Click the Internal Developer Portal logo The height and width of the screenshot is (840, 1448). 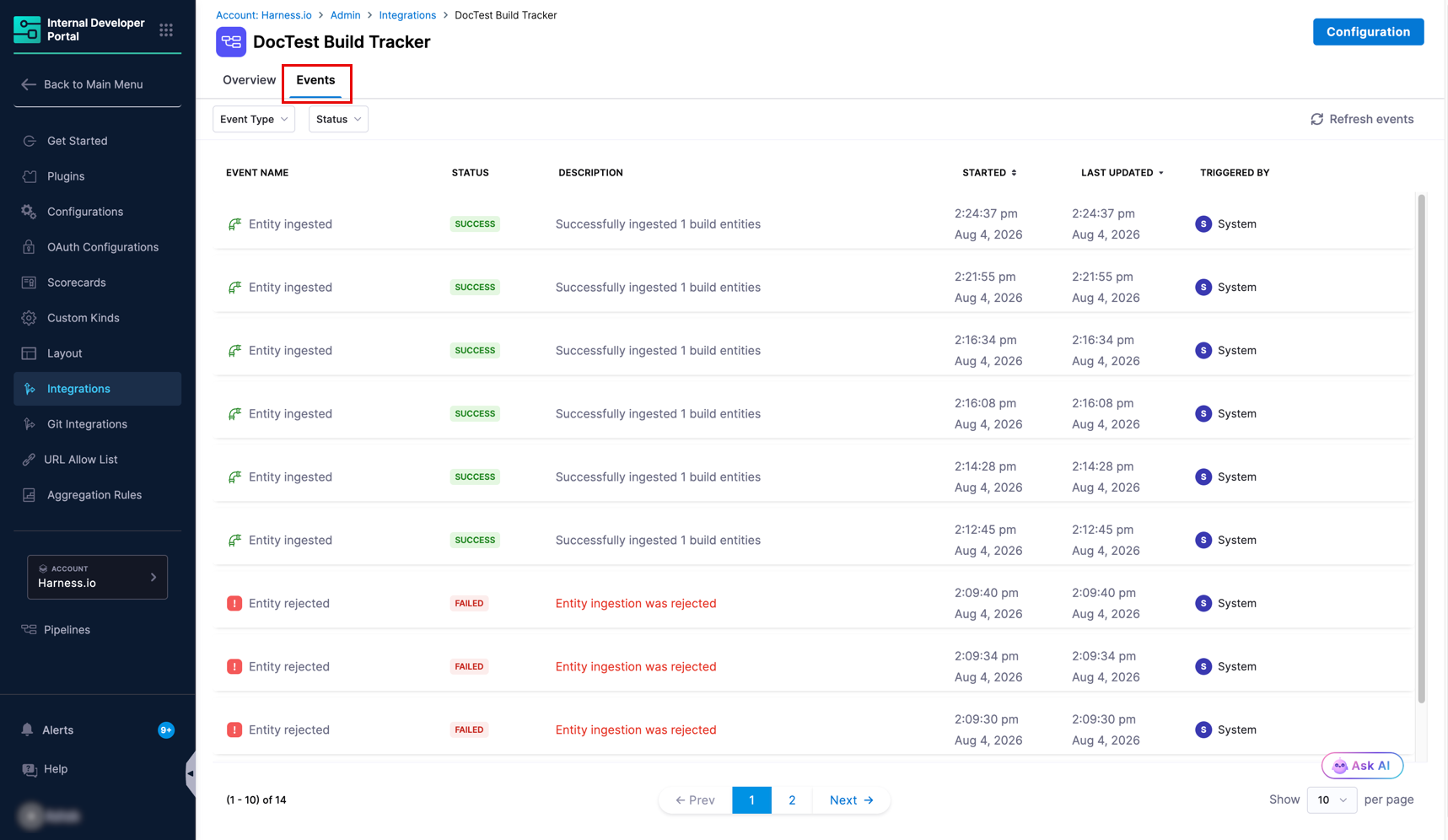27,30
